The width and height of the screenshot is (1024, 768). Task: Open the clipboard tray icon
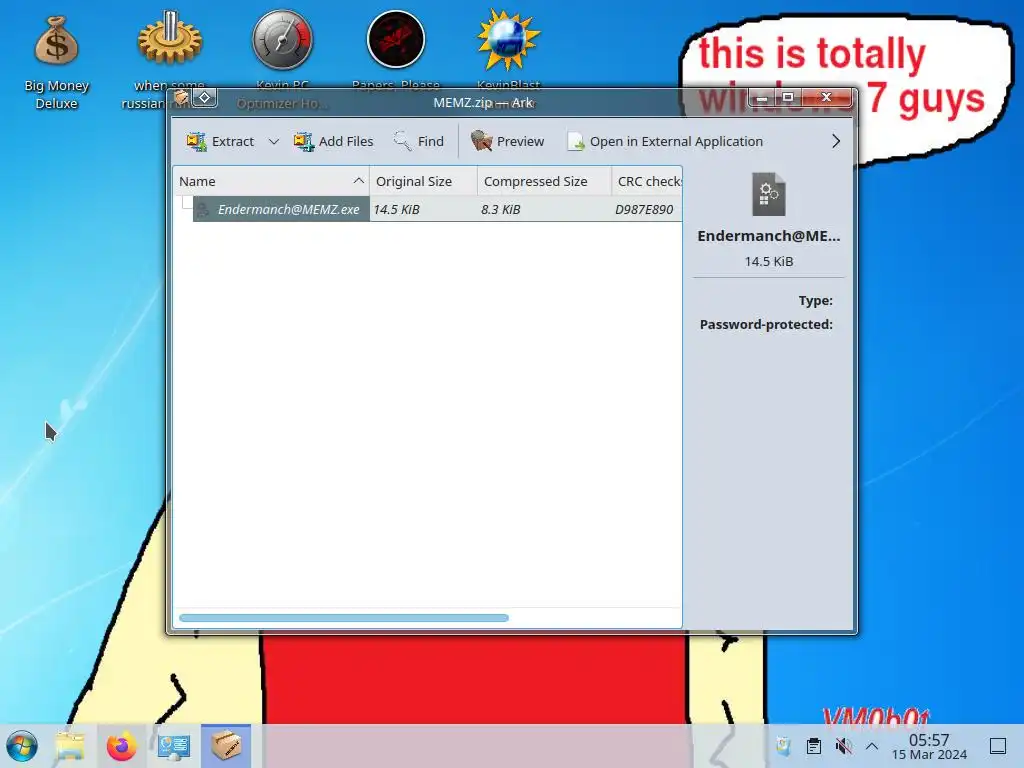pyautogui.click(x=814, y=746)
